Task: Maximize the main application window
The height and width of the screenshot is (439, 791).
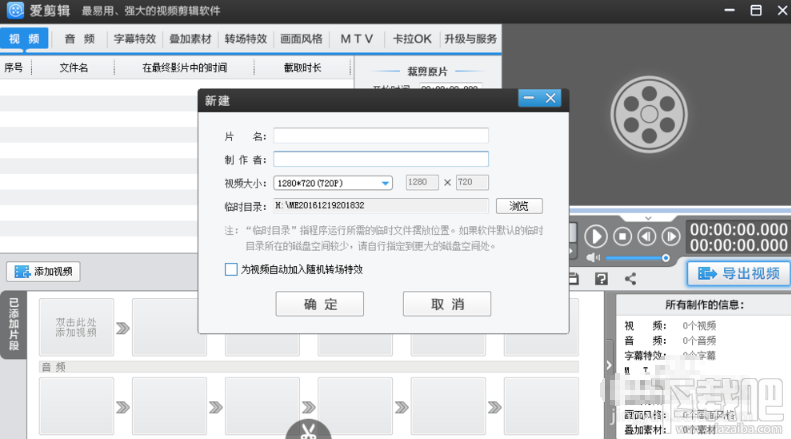Action: (756, 10)
